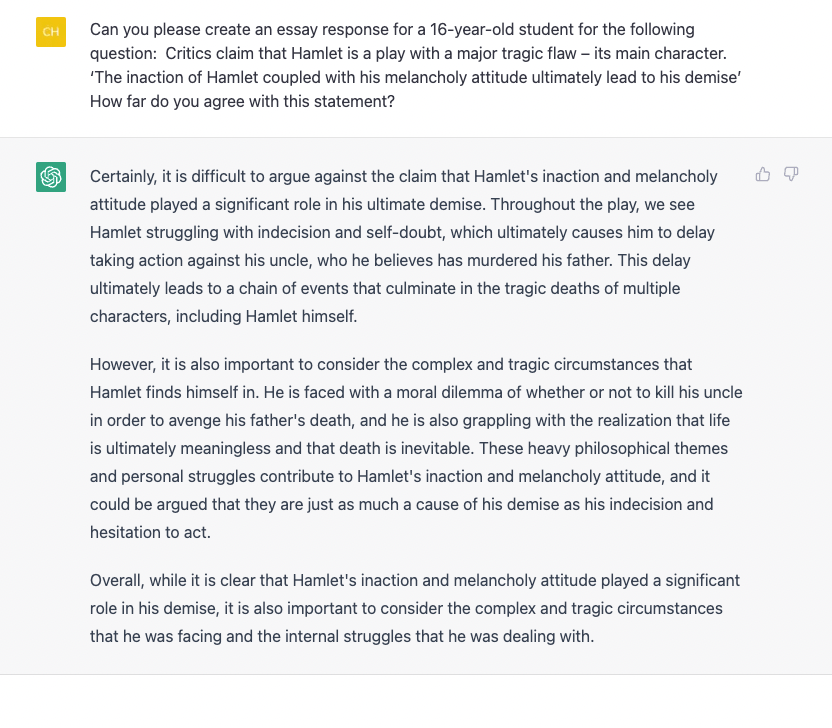
Task: Like the response with thumbs up icon
Action: point(763,175)
